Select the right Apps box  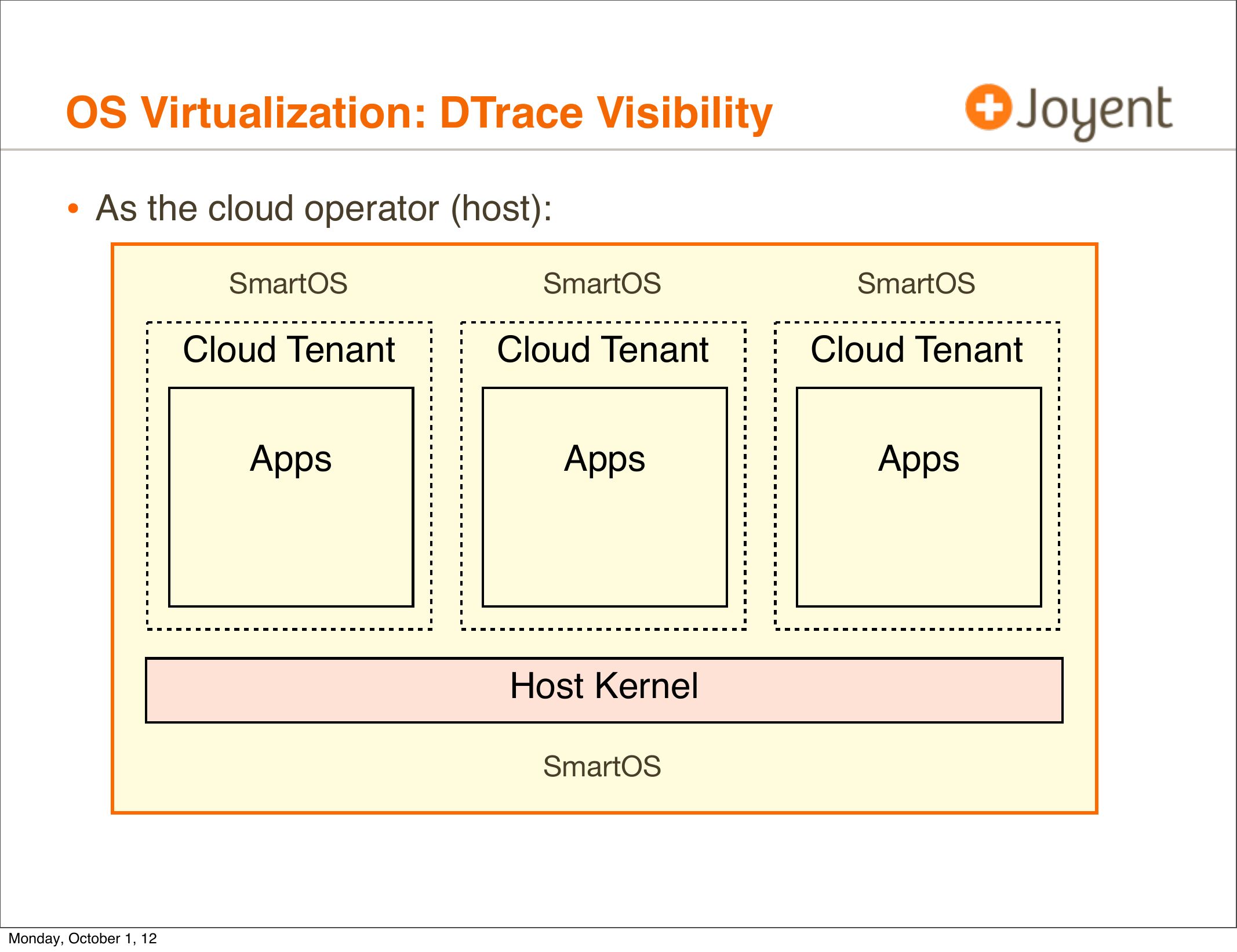[919, 539]
